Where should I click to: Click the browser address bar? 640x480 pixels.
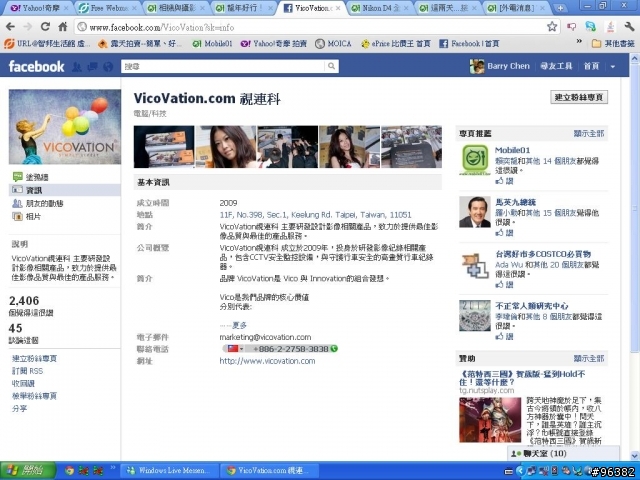(x=310, y=27)
